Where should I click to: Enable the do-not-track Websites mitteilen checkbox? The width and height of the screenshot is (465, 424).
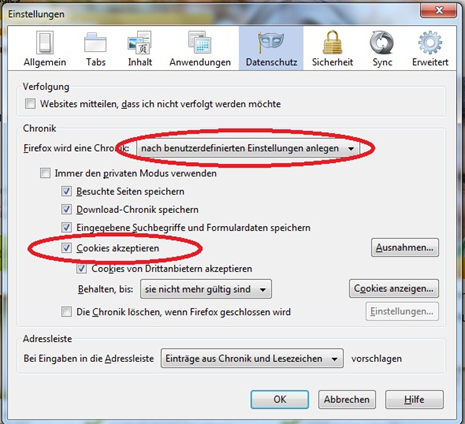click(x=30, y=104)
